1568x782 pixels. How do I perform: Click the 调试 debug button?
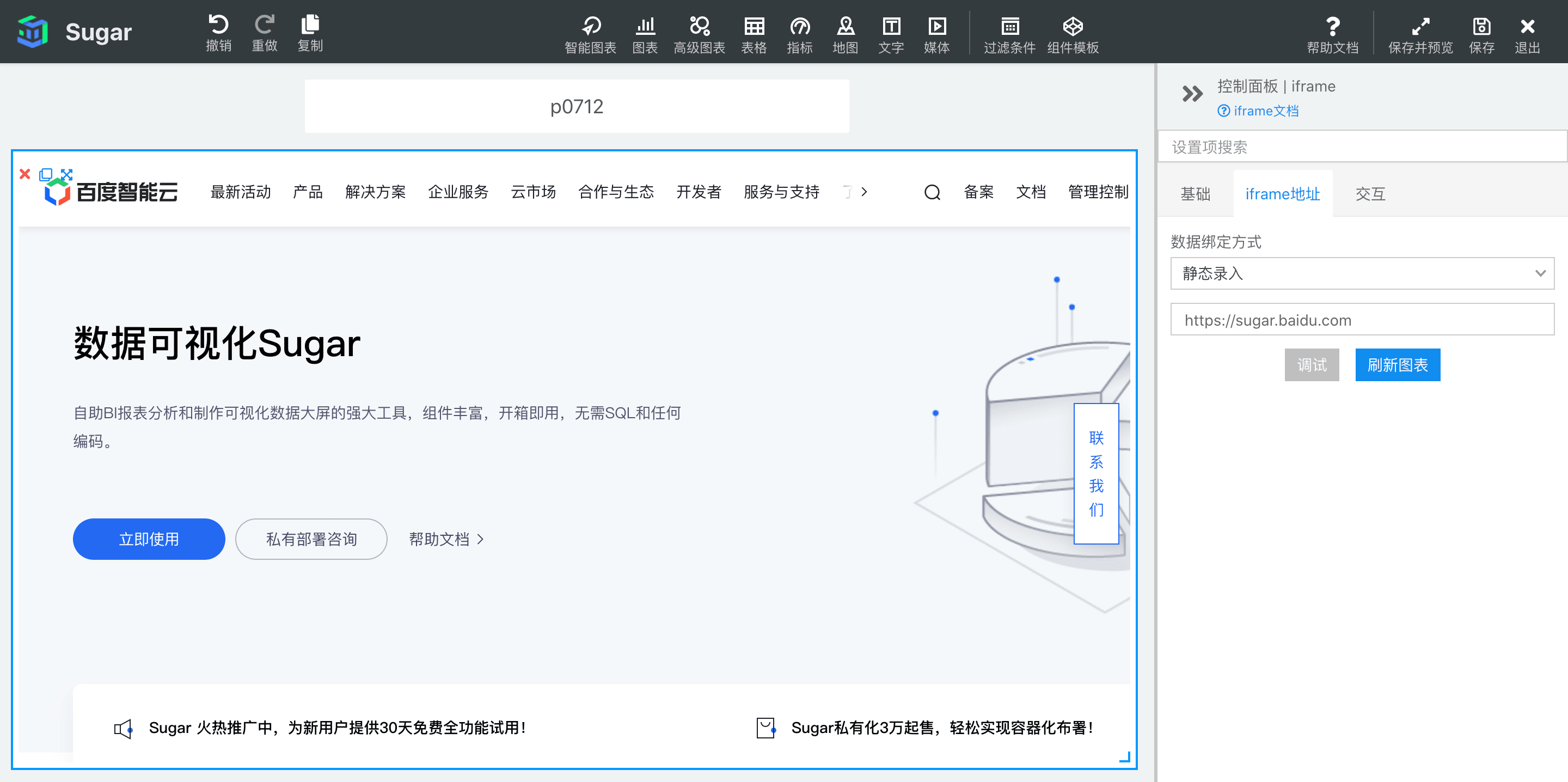1312,365
